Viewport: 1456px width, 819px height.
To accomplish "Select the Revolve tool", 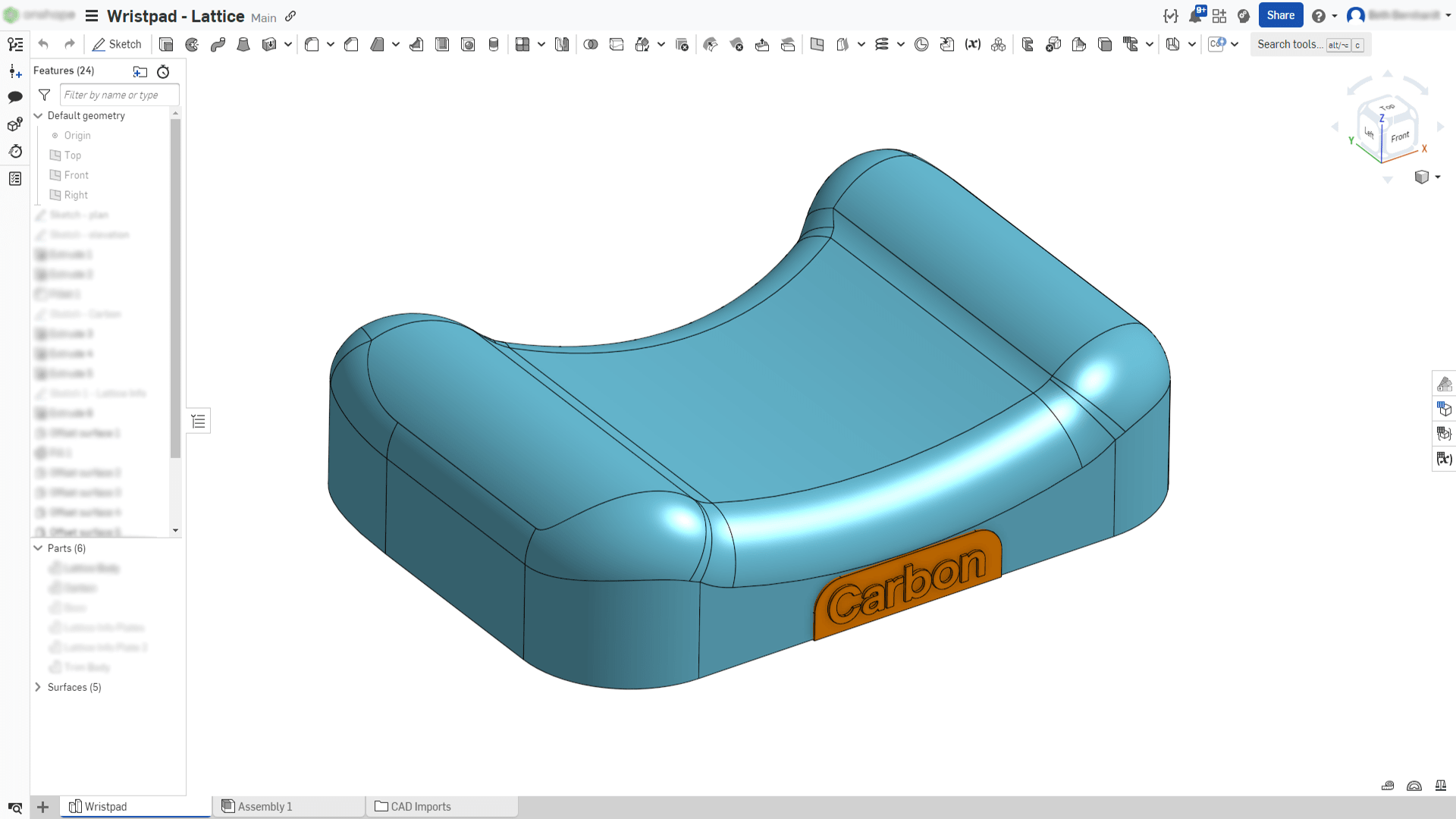I will (x=192, y=45).
